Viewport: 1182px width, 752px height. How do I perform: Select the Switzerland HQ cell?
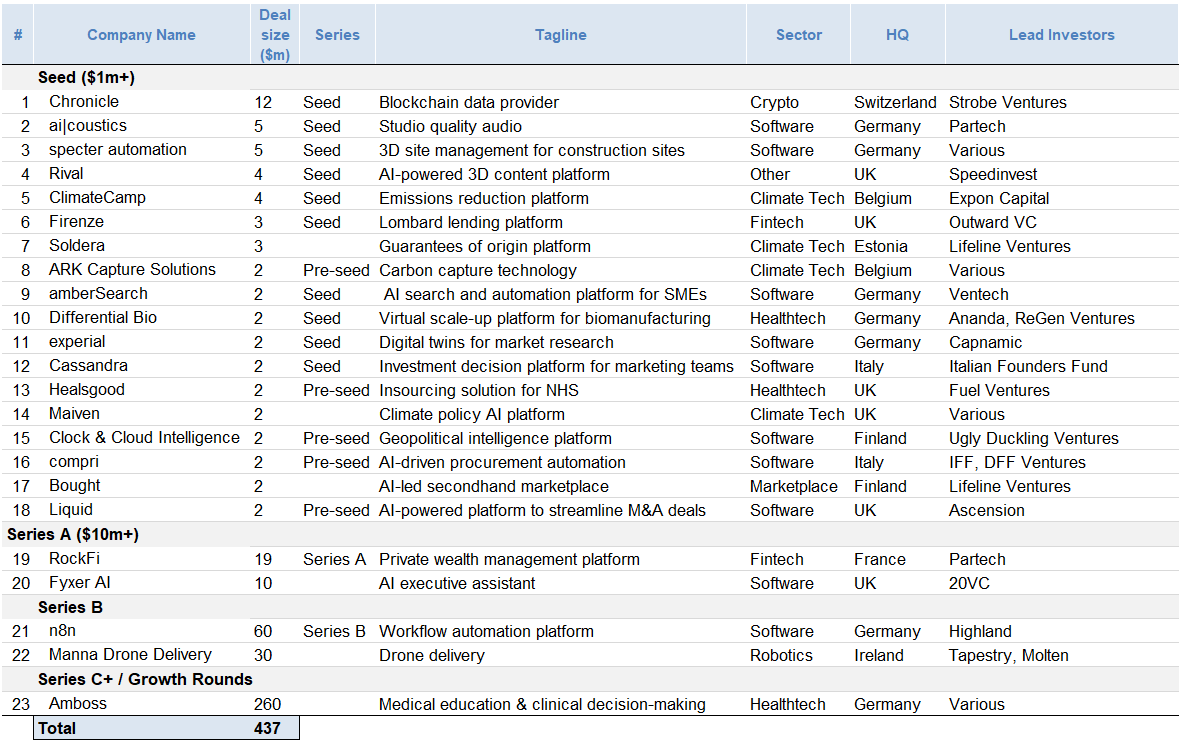(x=895, y=102)
